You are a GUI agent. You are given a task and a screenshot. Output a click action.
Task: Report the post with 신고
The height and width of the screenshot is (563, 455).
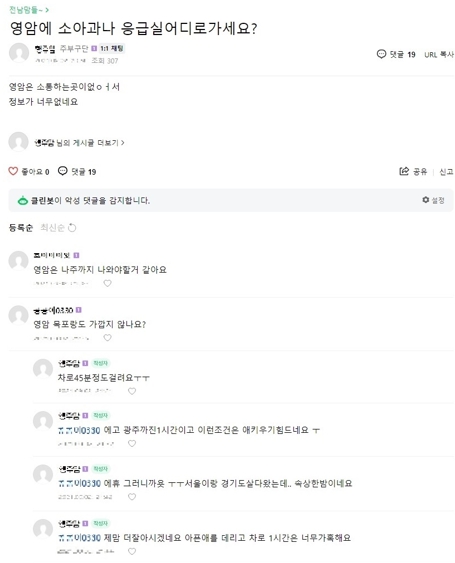point(446,172)
